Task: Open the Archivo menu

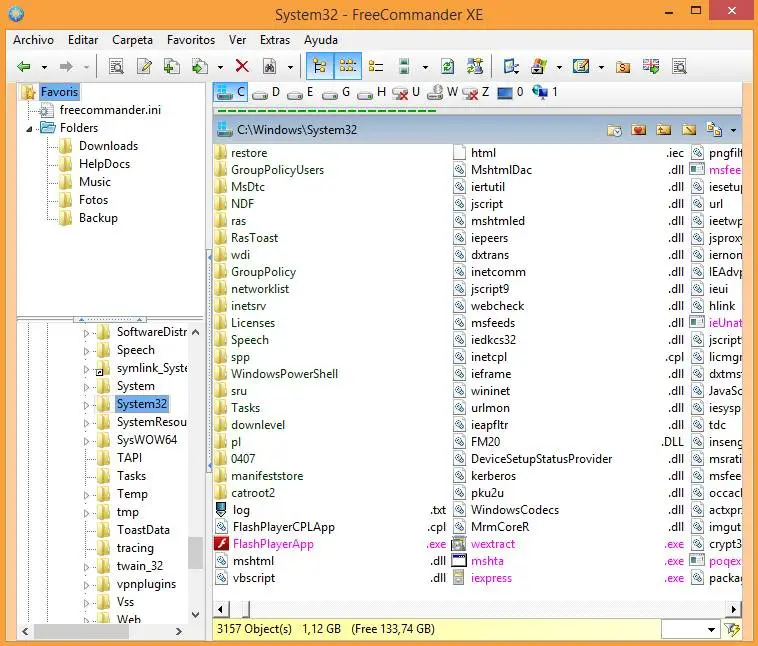Action: [x=33, y=40]
